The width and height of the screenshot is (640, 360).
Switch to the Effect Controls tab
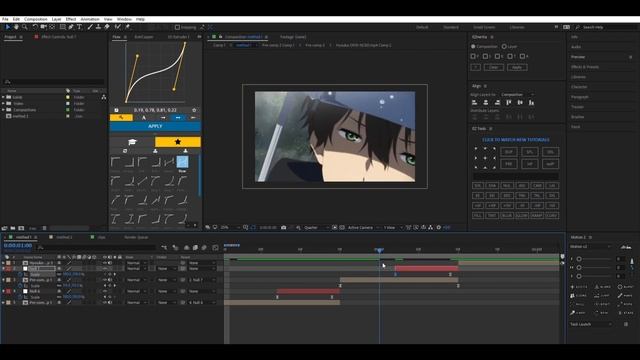tap(59, 37)
